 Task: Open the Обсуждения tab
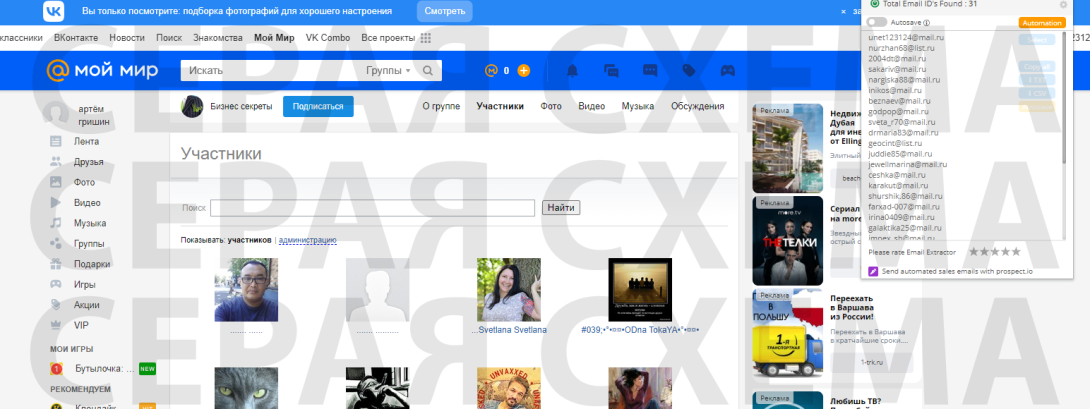tap(697, 106)
